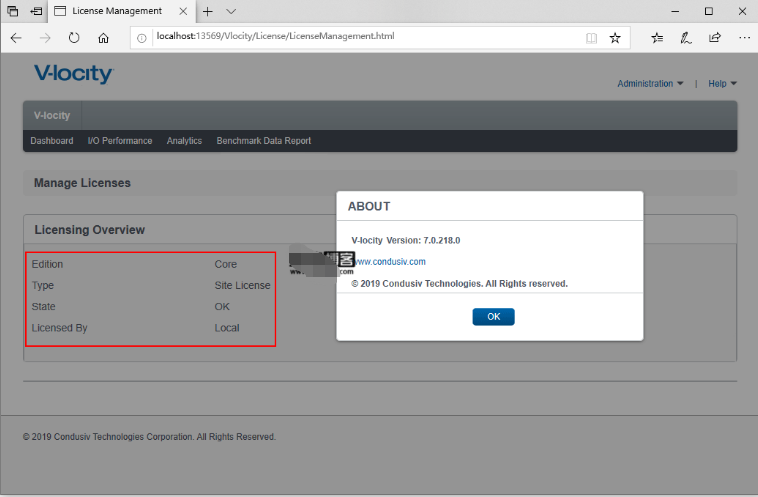Open the I/O Performance menu item

120,141
